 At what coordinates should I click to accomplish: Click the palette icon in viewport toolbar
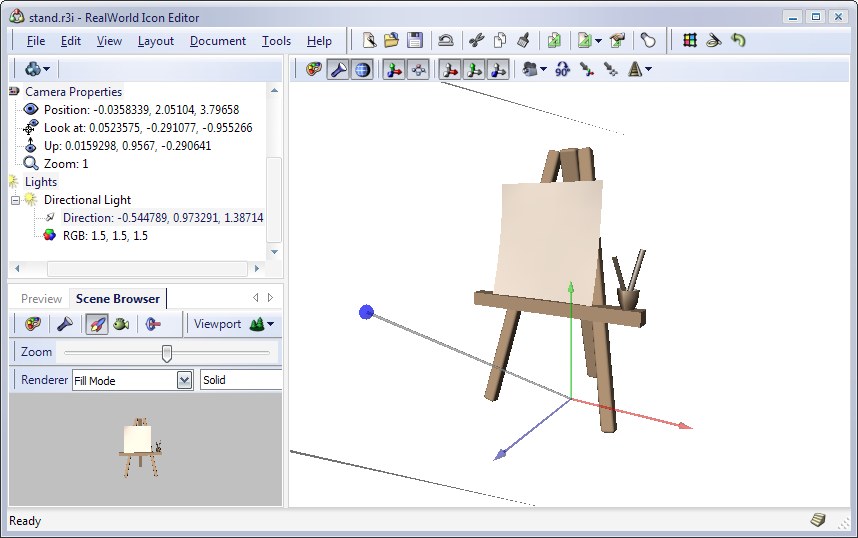tap(314, 70)
